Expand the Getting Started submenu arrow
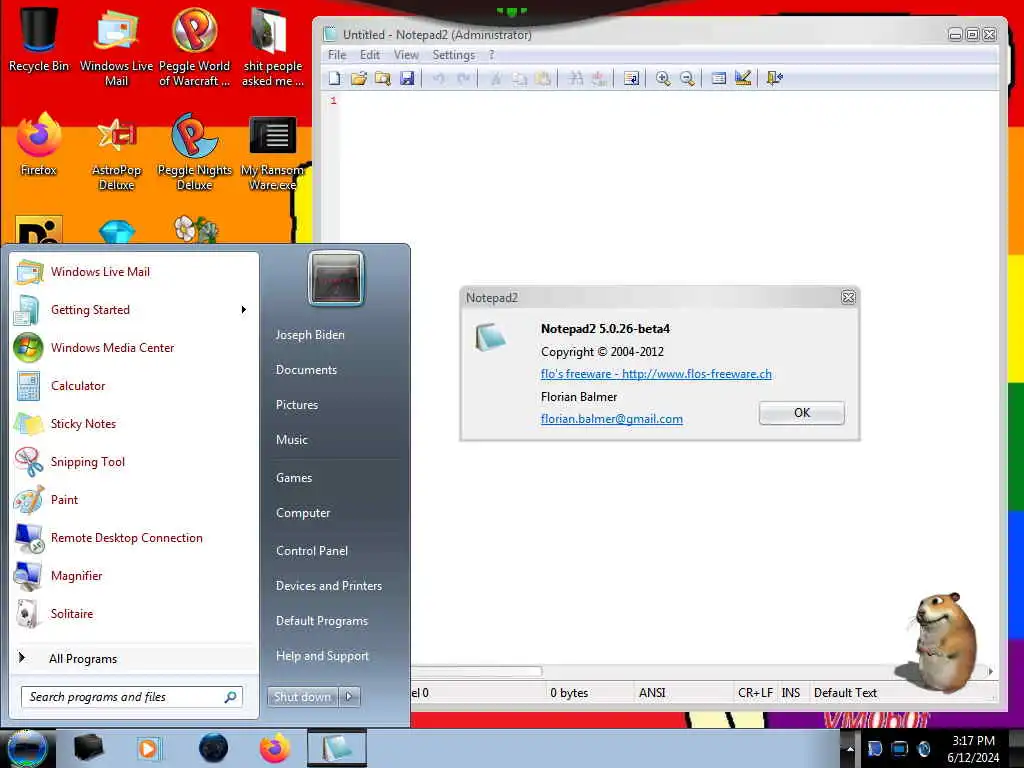This screenshot has width=1024, height=768. click(244, 310)
